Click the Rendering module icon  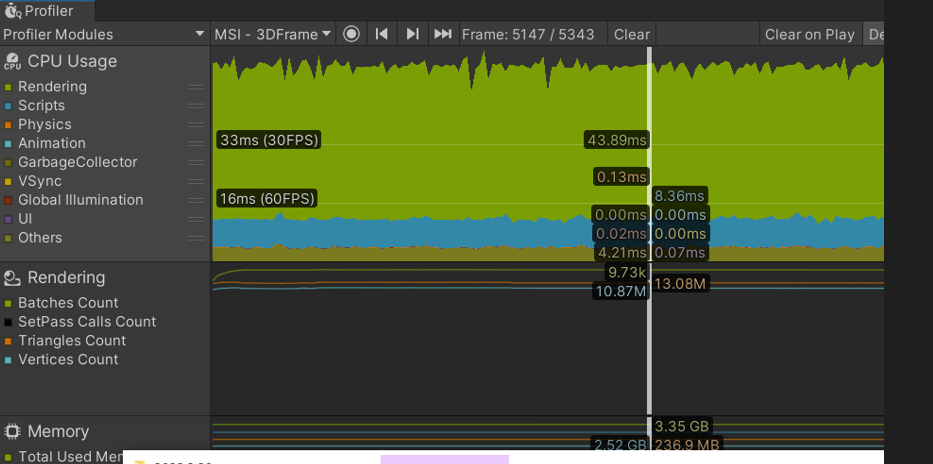(x=12, y=278)
